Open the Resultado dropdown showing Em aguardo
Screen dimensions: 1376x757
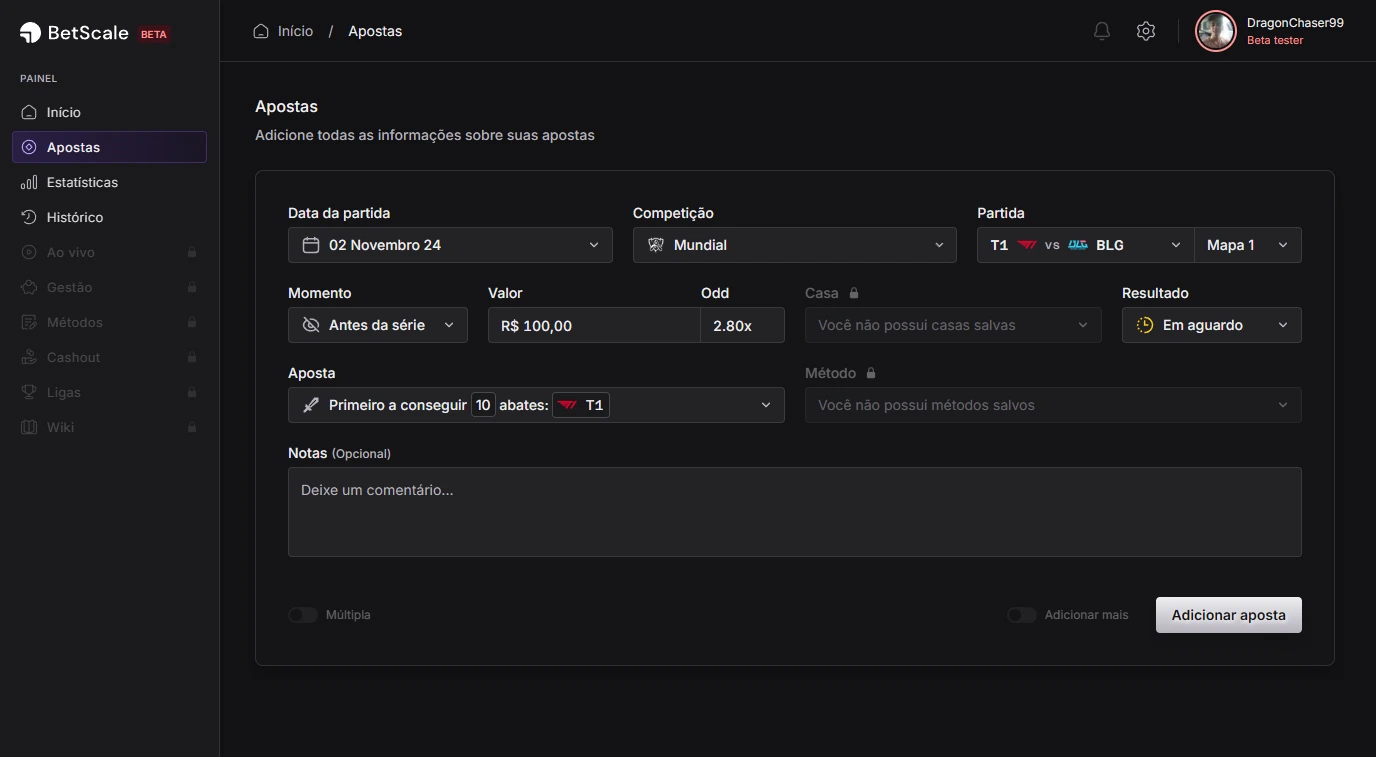pos(1211,324)
